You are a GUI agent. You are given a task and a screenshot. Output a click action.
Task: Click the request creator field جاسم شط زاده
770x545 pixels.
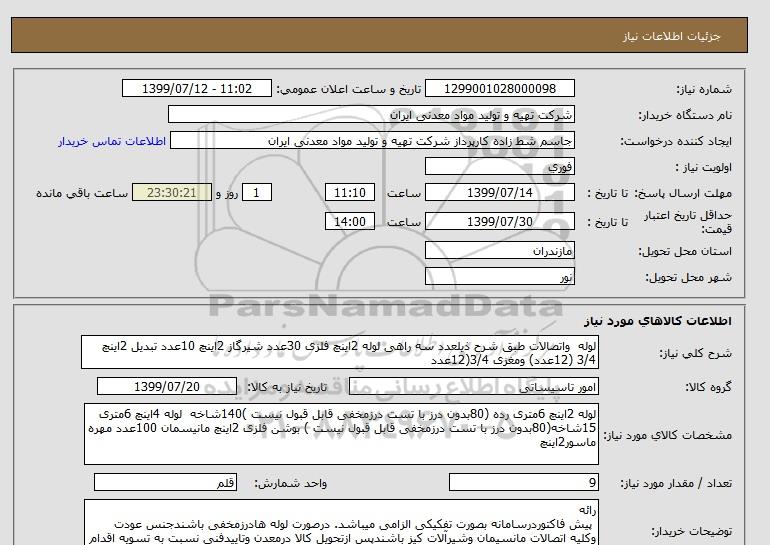click(x=372, y=141)
